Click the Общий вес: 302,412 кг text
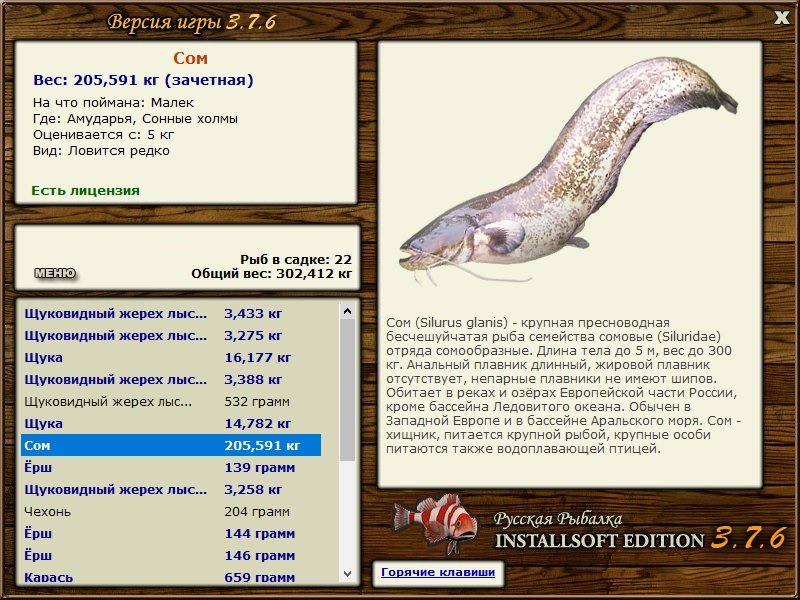800x600 pixels. pos(271,274)
